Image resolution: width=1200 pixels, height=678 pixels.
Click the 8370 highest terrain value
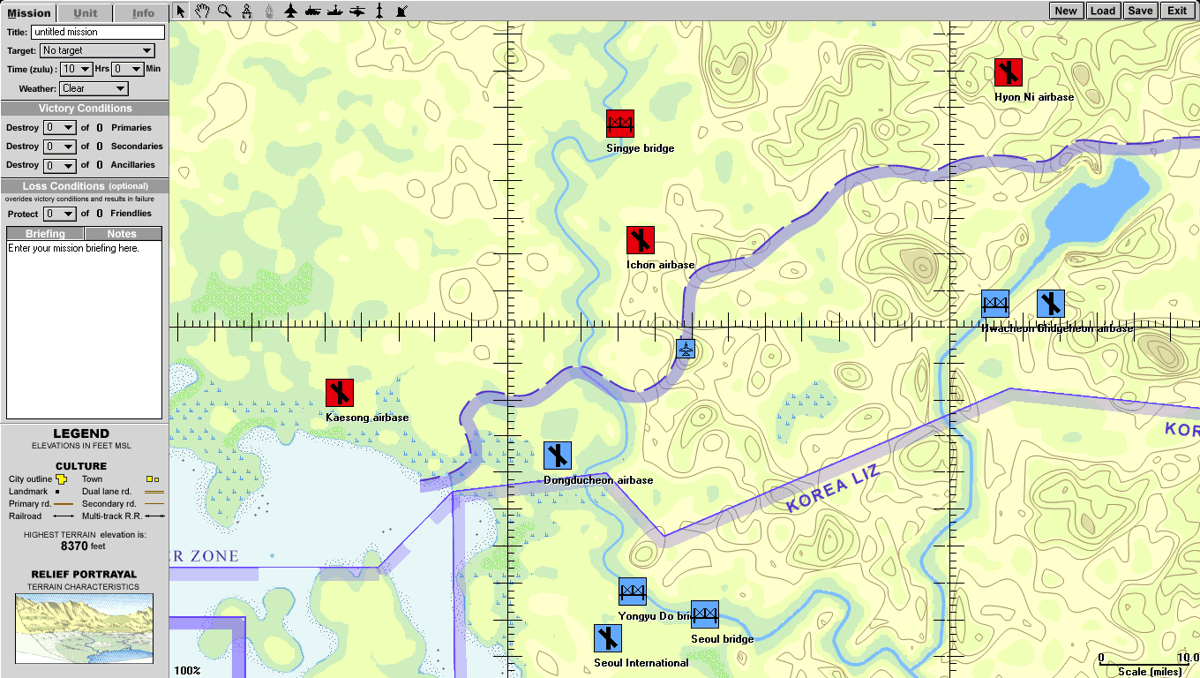click(x=75, y=546)
